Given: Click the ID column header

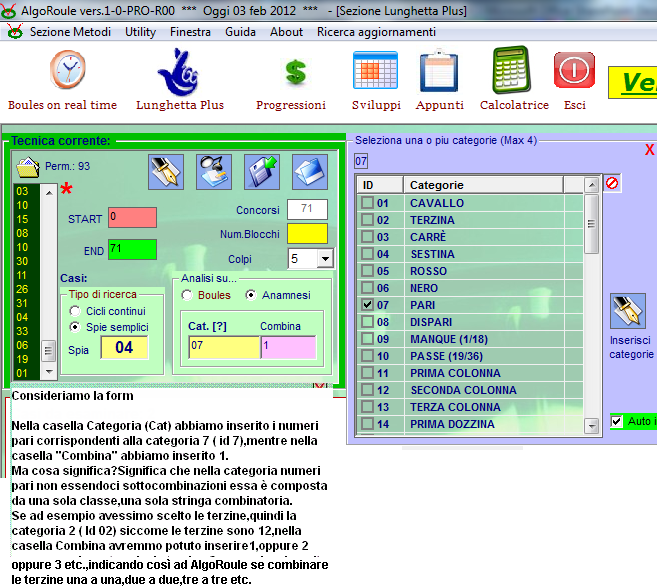Looking at the screenshot, I should pyautogui.click(x=380, y=185).
